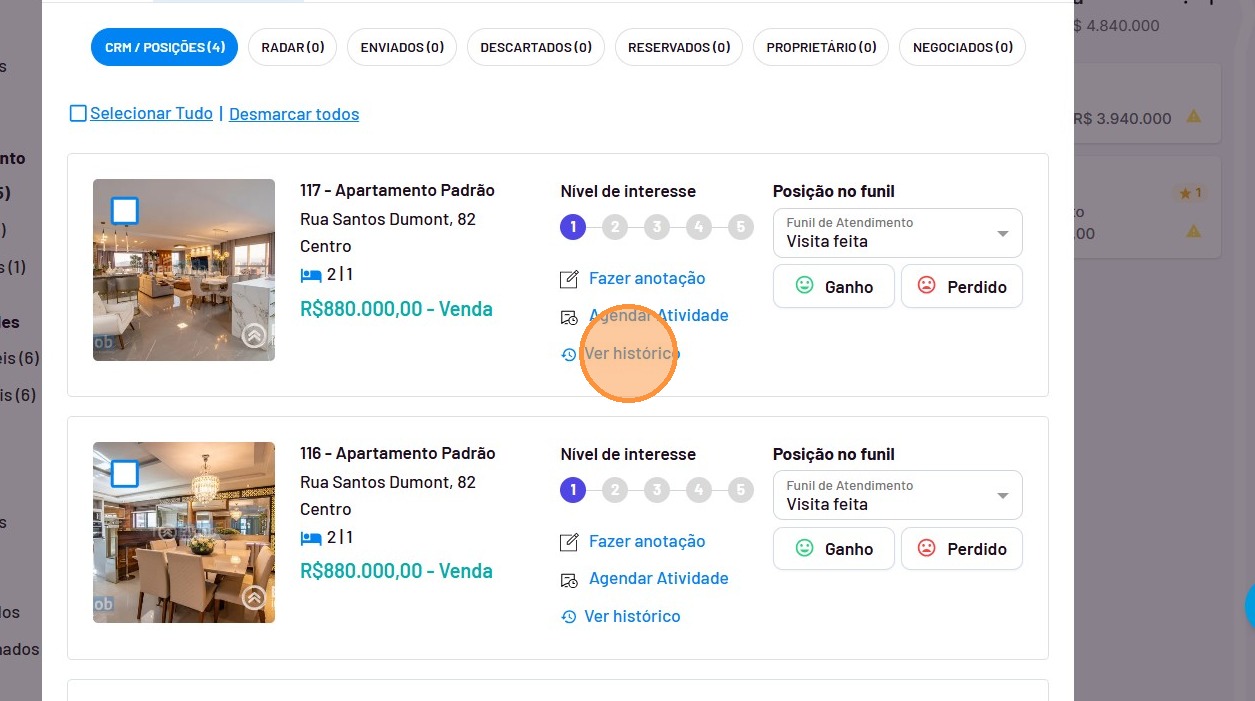Click the red sad face icon on property 116's Perdido button

(927, 548)
